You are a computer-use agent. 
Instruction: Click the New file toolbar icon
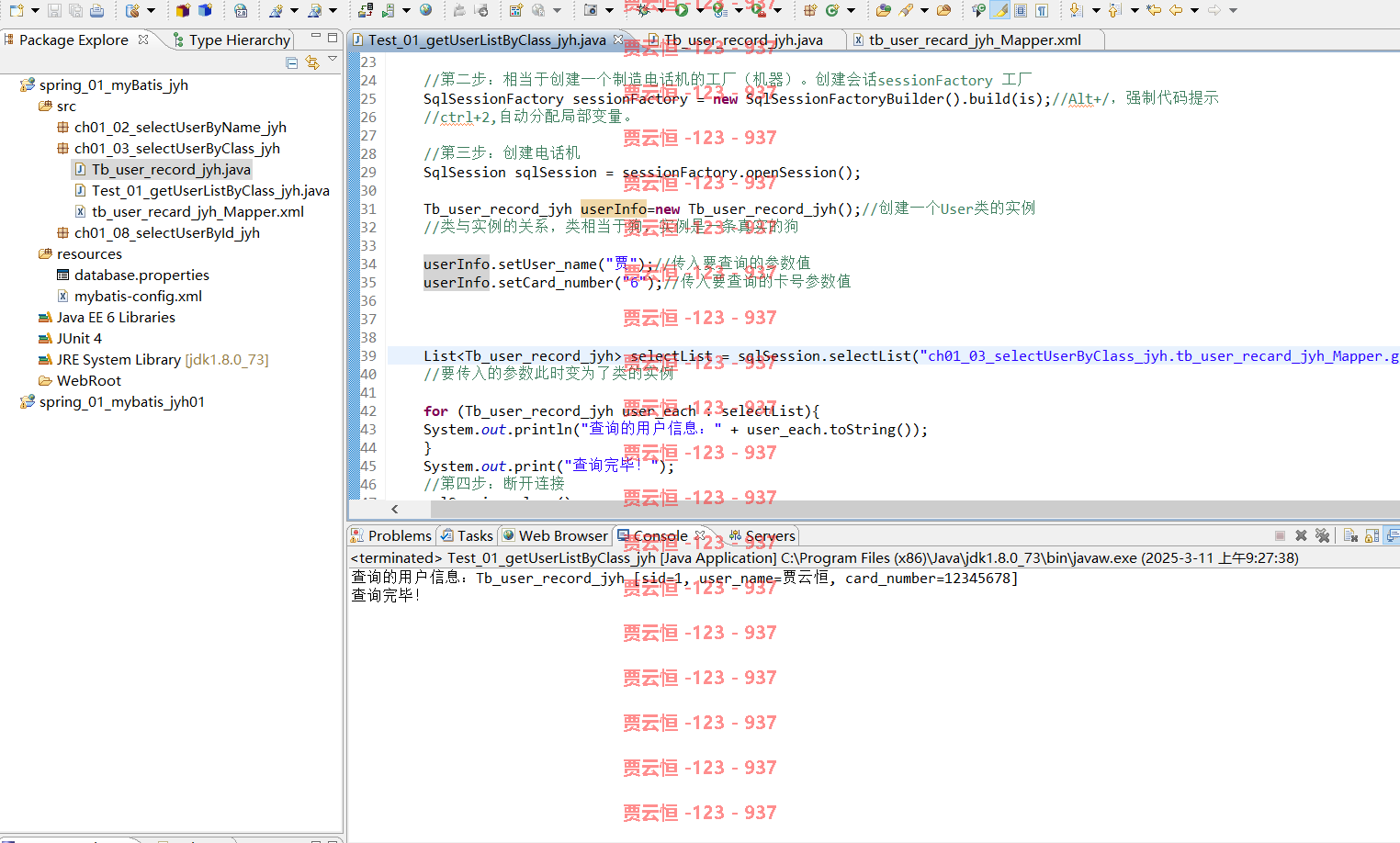pyautogui.click(x=17, y=10)
